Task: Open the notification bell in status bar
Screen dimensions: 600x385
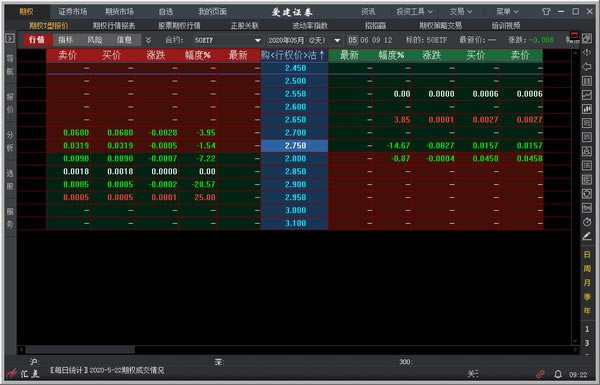Action: pos(558,374)
